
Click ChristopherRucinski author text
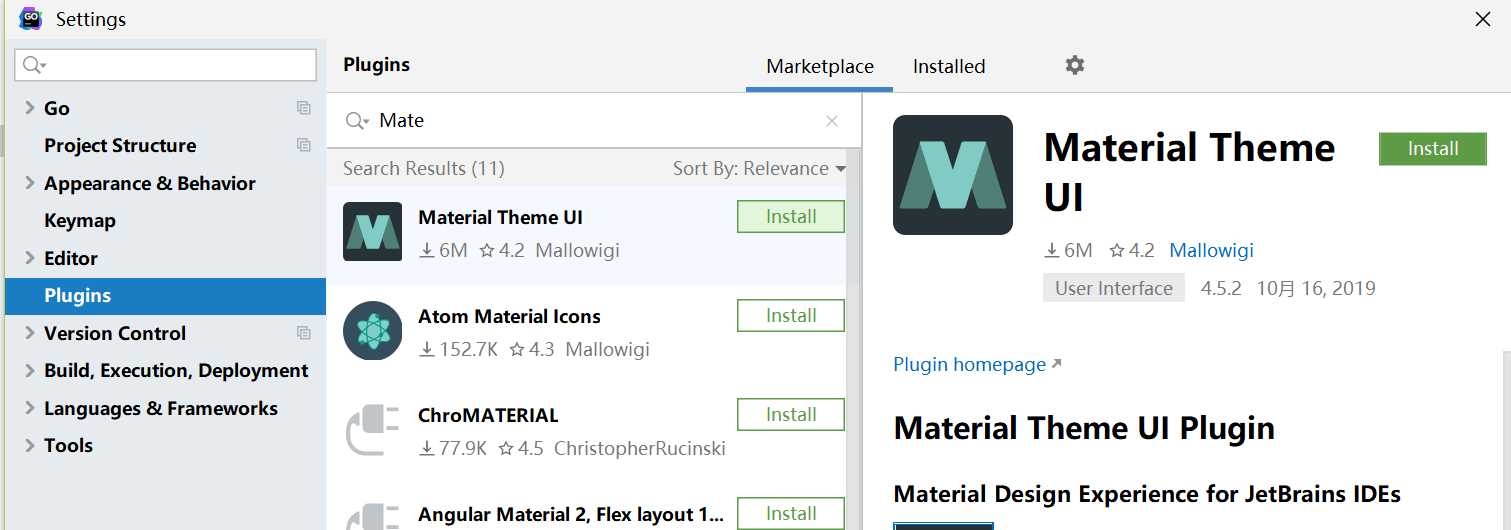pos(640,448)
